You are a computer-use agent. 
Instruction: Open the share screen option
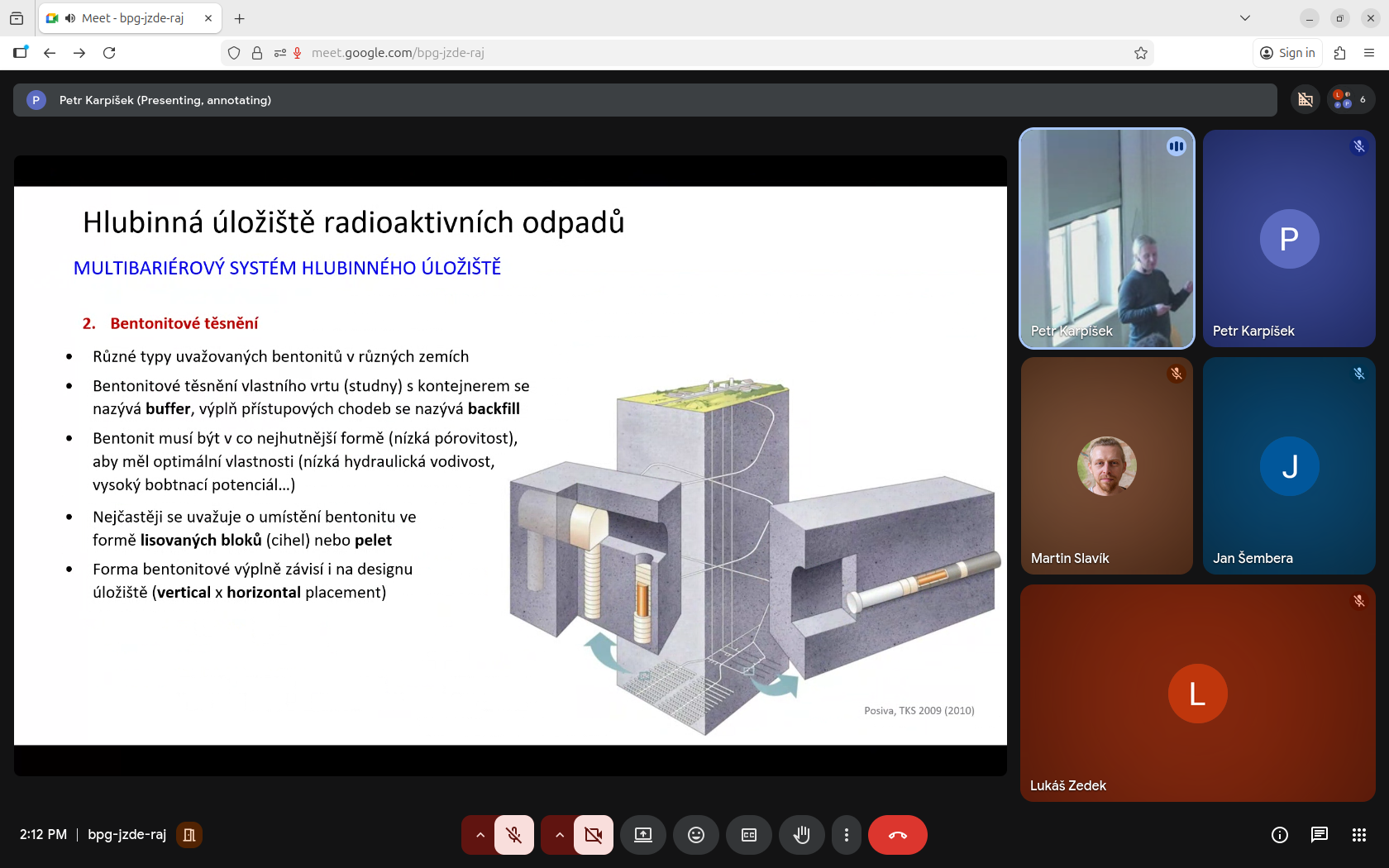coord(643,835)
